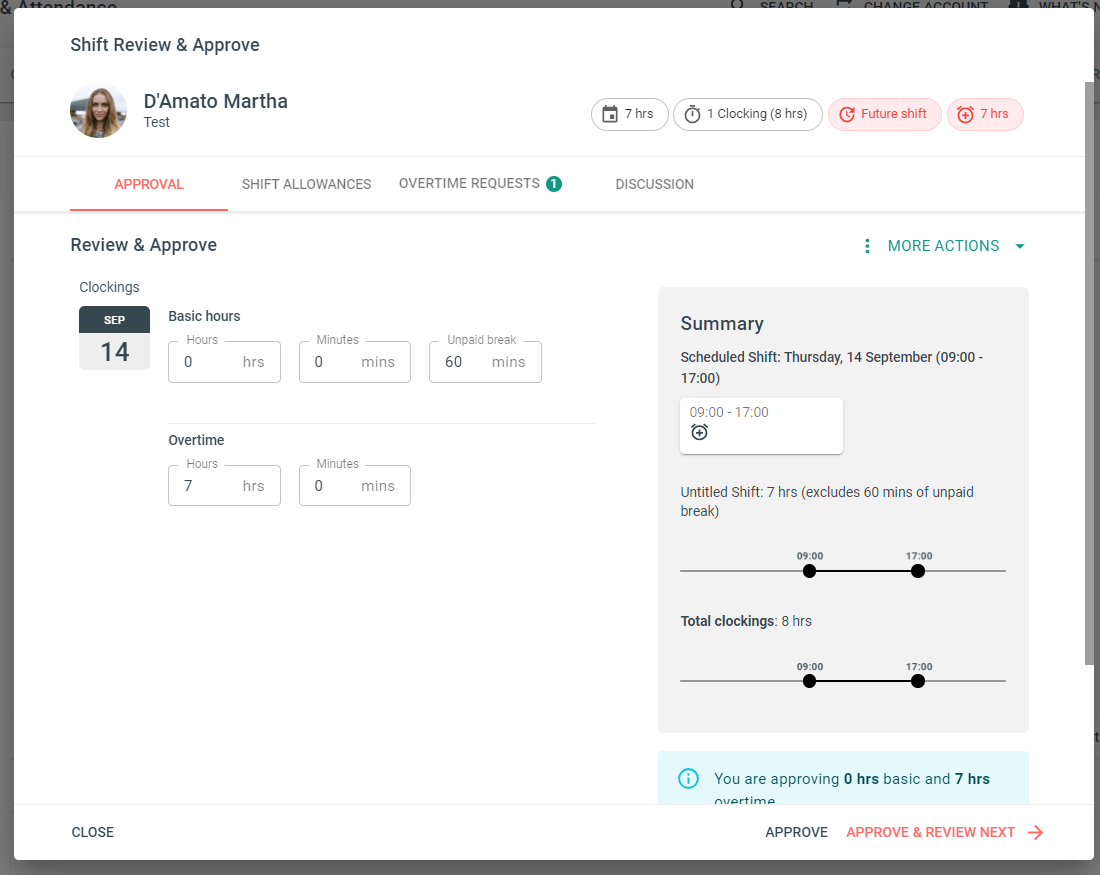Focus the Basic hours Hours field
1100x875 pixels.
pyautogui.click(x=224, y=362)
